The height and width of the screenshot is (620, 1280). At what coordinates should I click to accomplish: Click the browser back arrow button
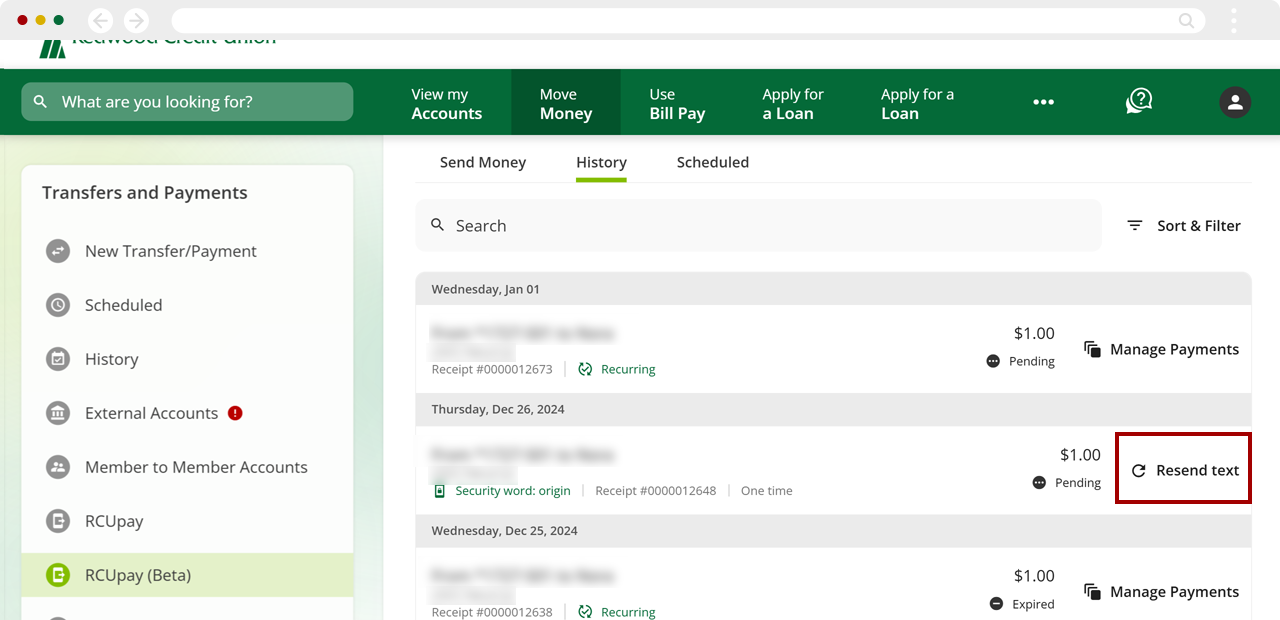pyautogui.click(x=100, y=20)
